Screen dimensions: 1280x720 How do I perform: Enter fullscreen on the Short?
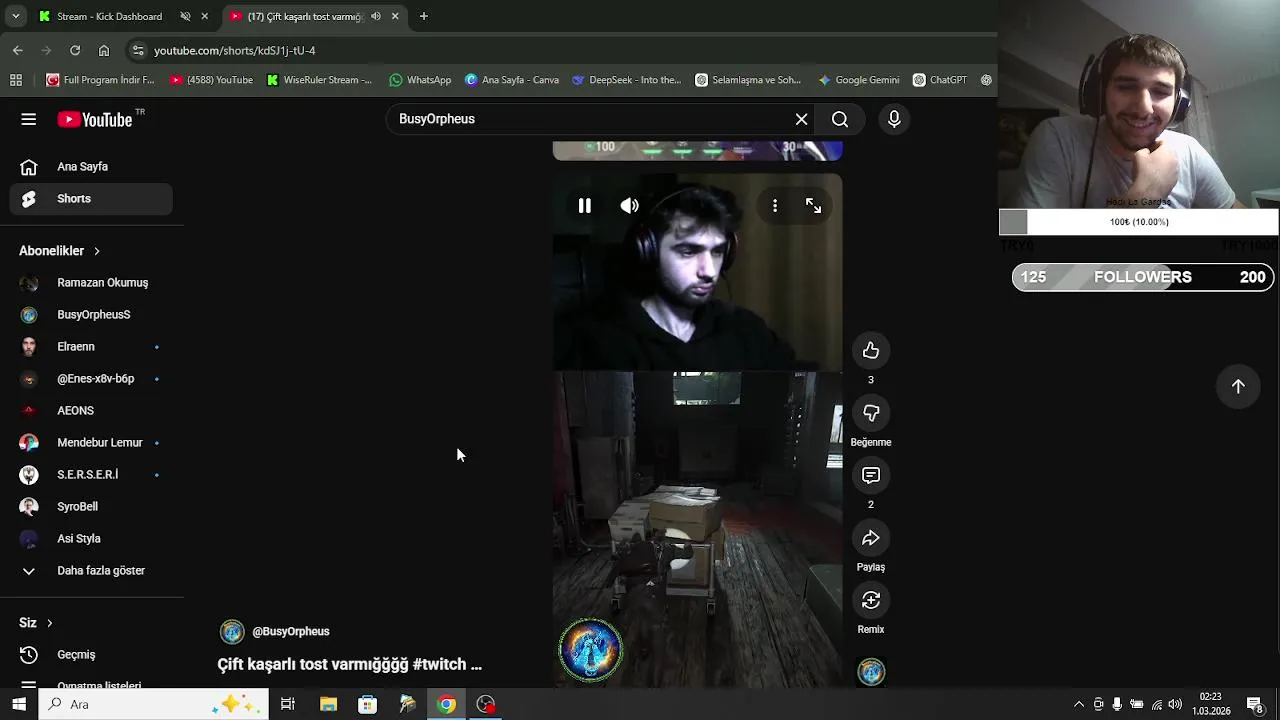(813, 206)
